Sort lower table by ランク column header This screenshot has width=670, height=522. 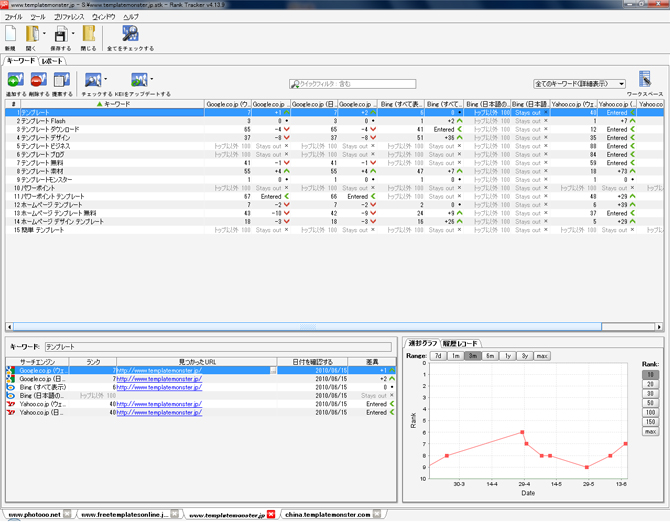tap(93, 362)
